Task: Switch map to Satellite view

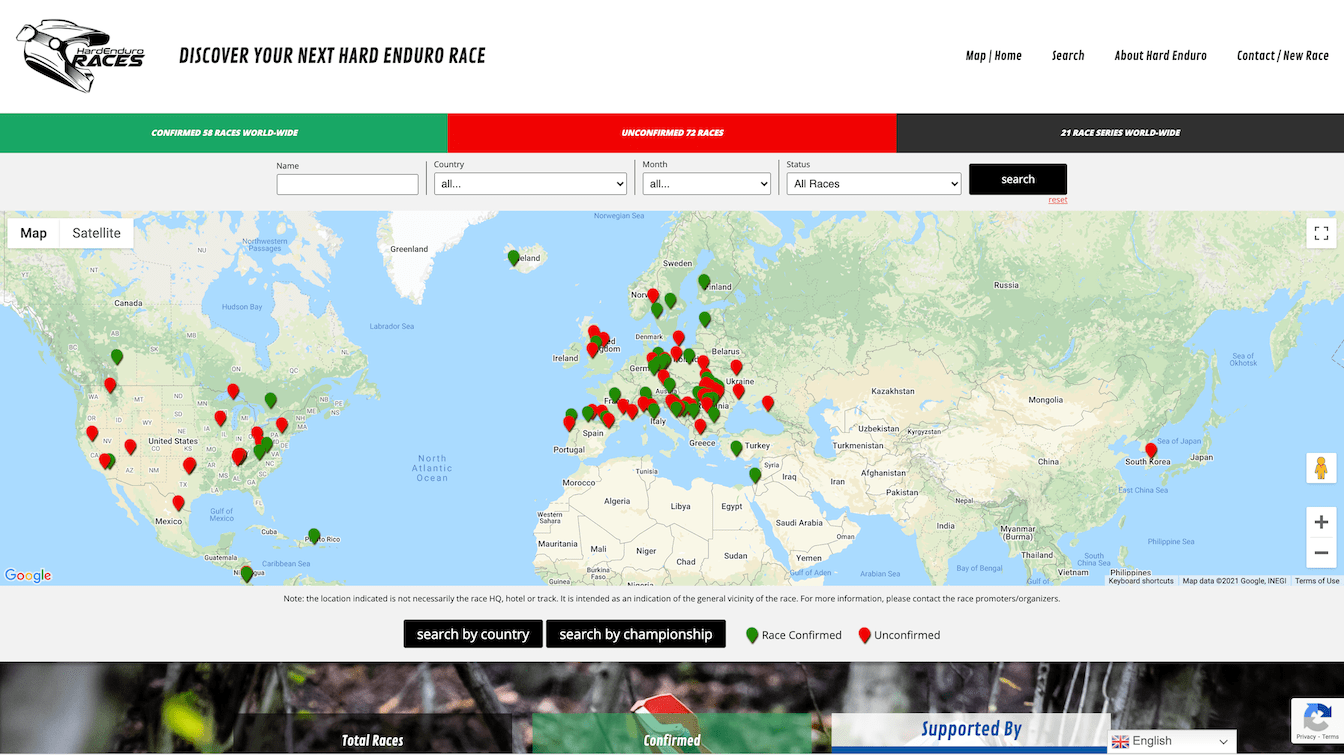Action: pyautogui.click(x=96, y=233)
